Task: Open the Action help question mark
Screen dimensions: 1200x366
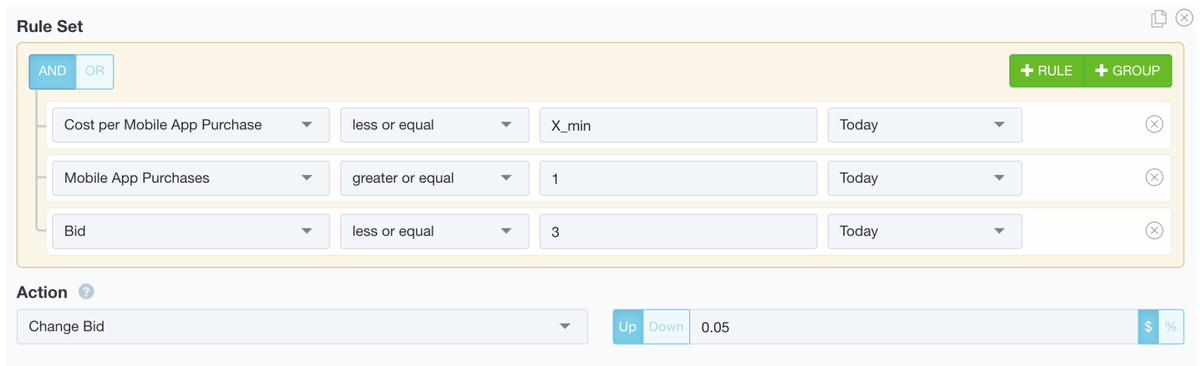Action: coord(86,292)
